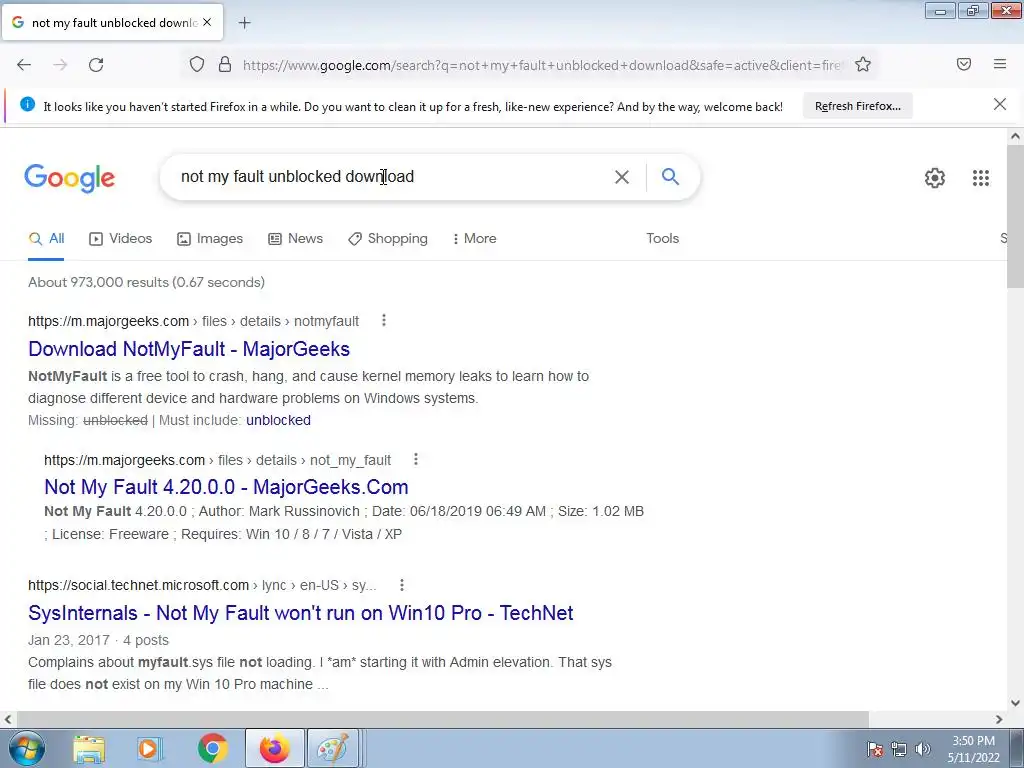1024x768 pixels.
Task: Open the Google apps grid icon
Action: [x=981, y=178]
